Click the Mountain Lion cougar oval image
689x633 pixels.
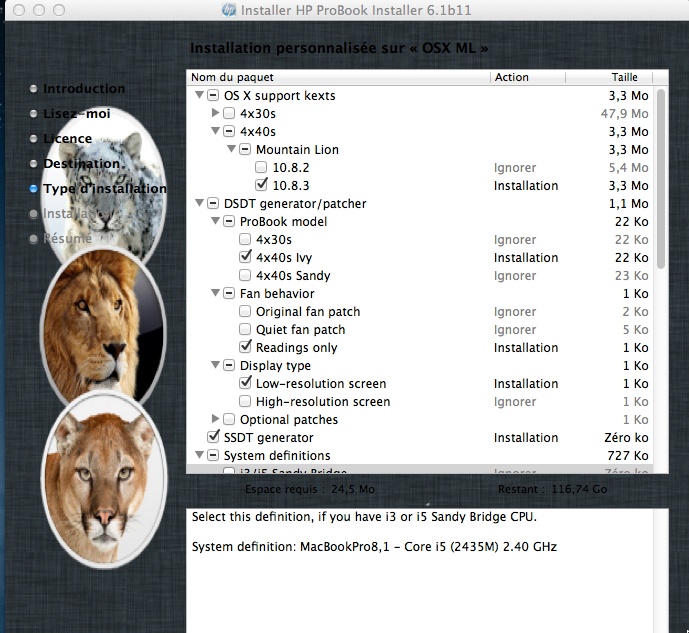pos(105,481)
